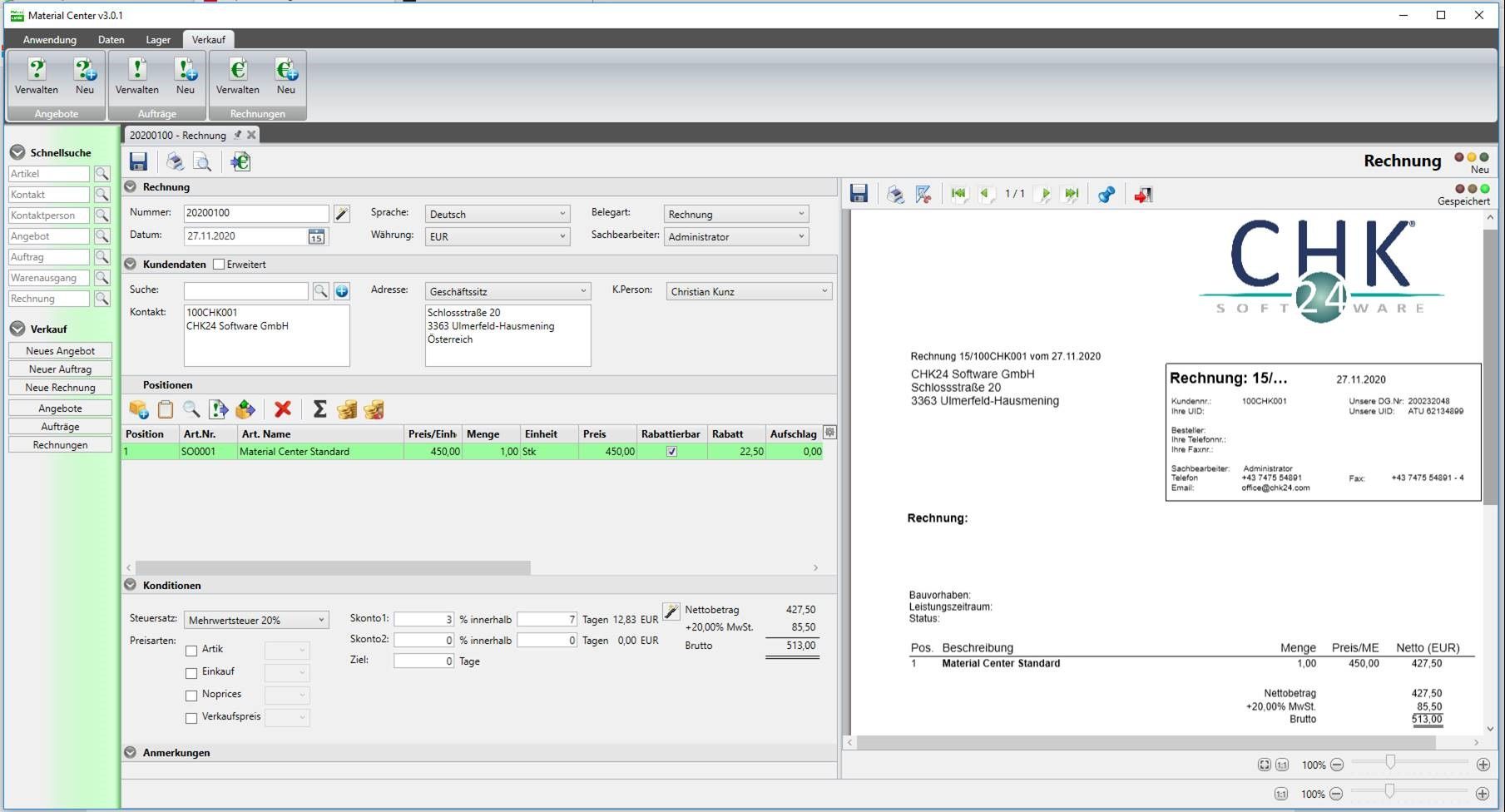This screenshot has width=1505, height=812.
Task: Insert a subtotal with the Sigma icon
Action: 319,409
